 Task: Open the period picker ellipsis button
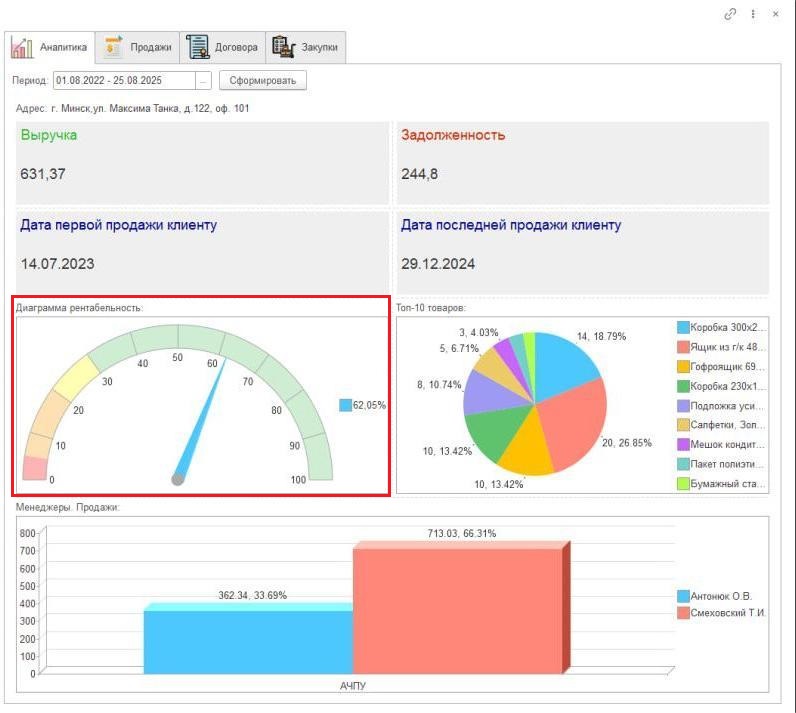point(204,80)
